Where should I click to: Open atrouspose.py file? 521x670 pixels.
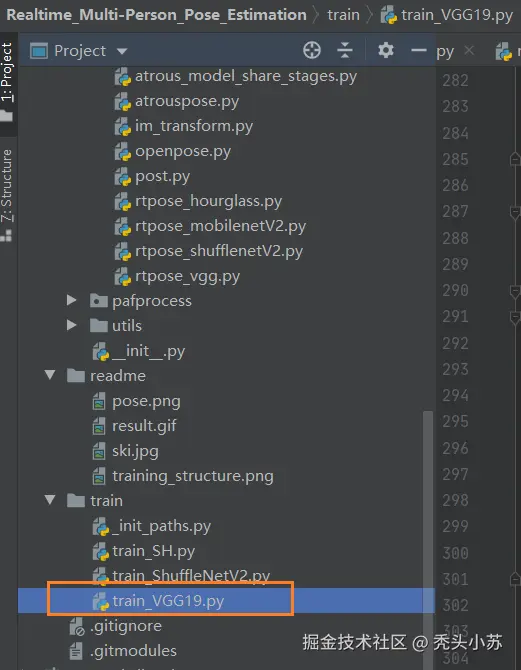(x=187, y=102)
